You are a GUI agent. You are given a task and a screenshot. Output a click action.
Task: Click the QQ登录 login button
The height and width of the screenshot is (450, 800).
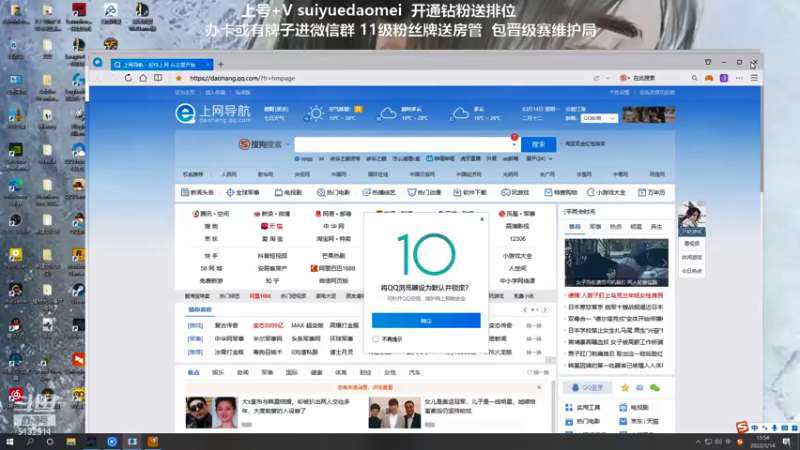click(587, 388)
